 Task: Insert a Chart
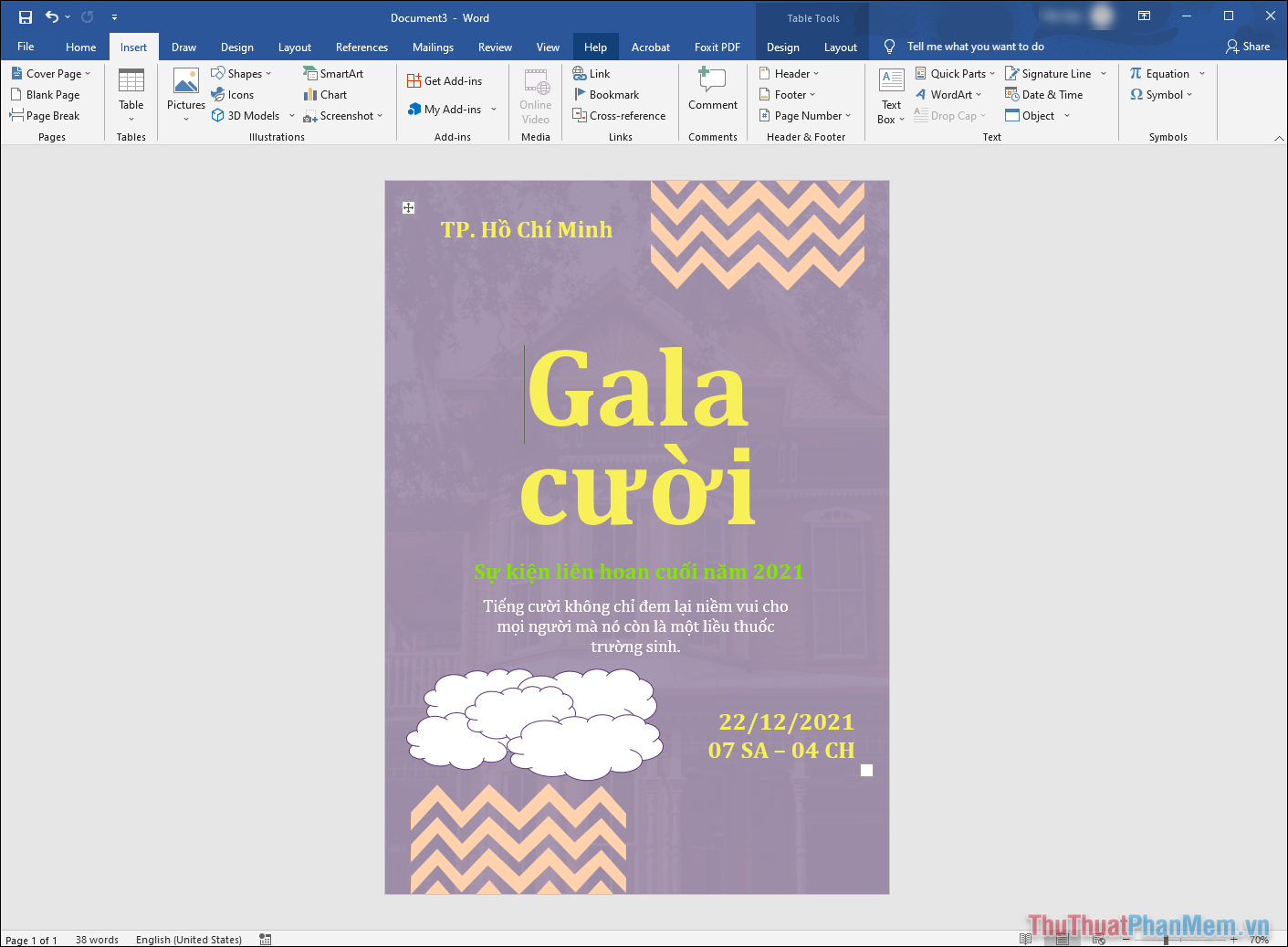click(325, 94)
